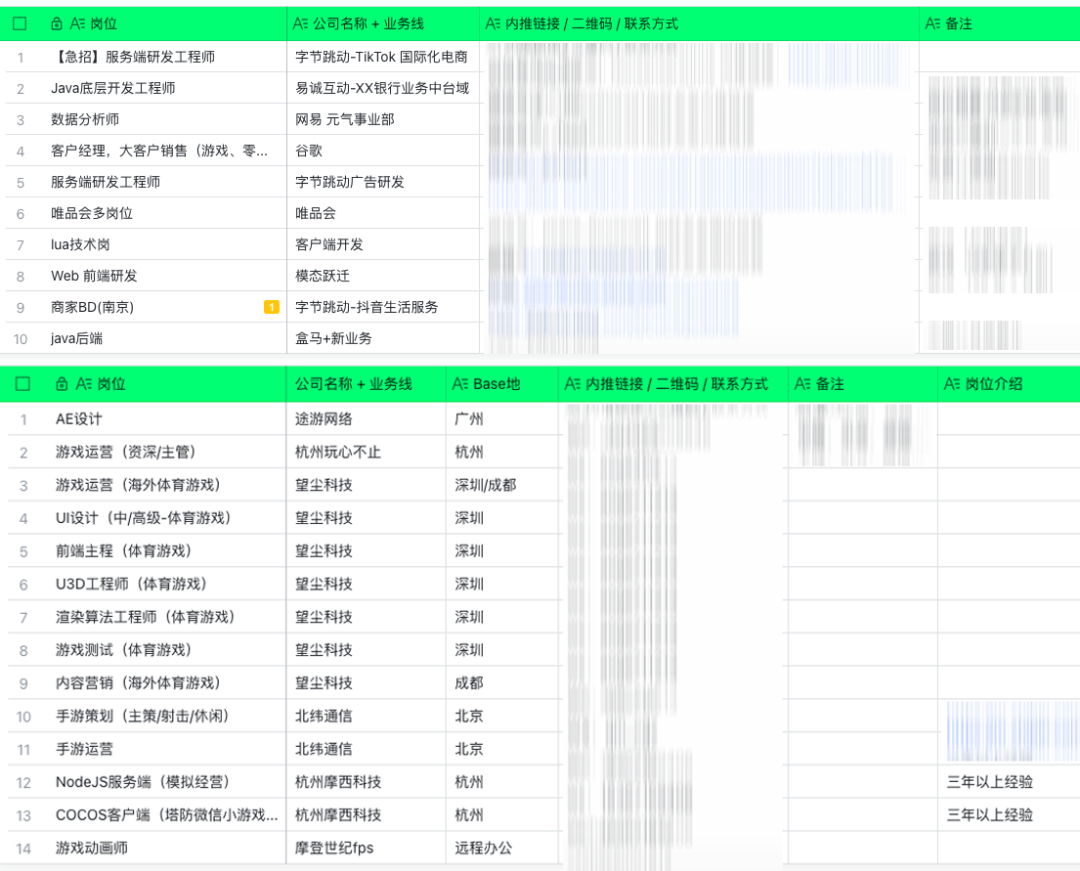Open the yellow comment badge on 商家BD(南京) row

(271, 307)
